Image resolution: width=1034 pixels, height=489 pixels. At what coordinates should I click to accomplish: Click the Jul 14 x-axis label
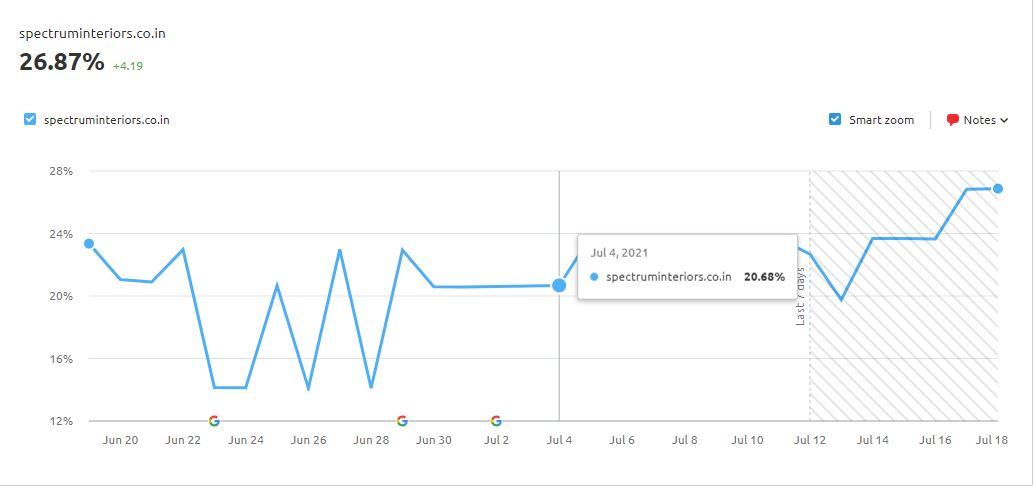coord(873,440)
